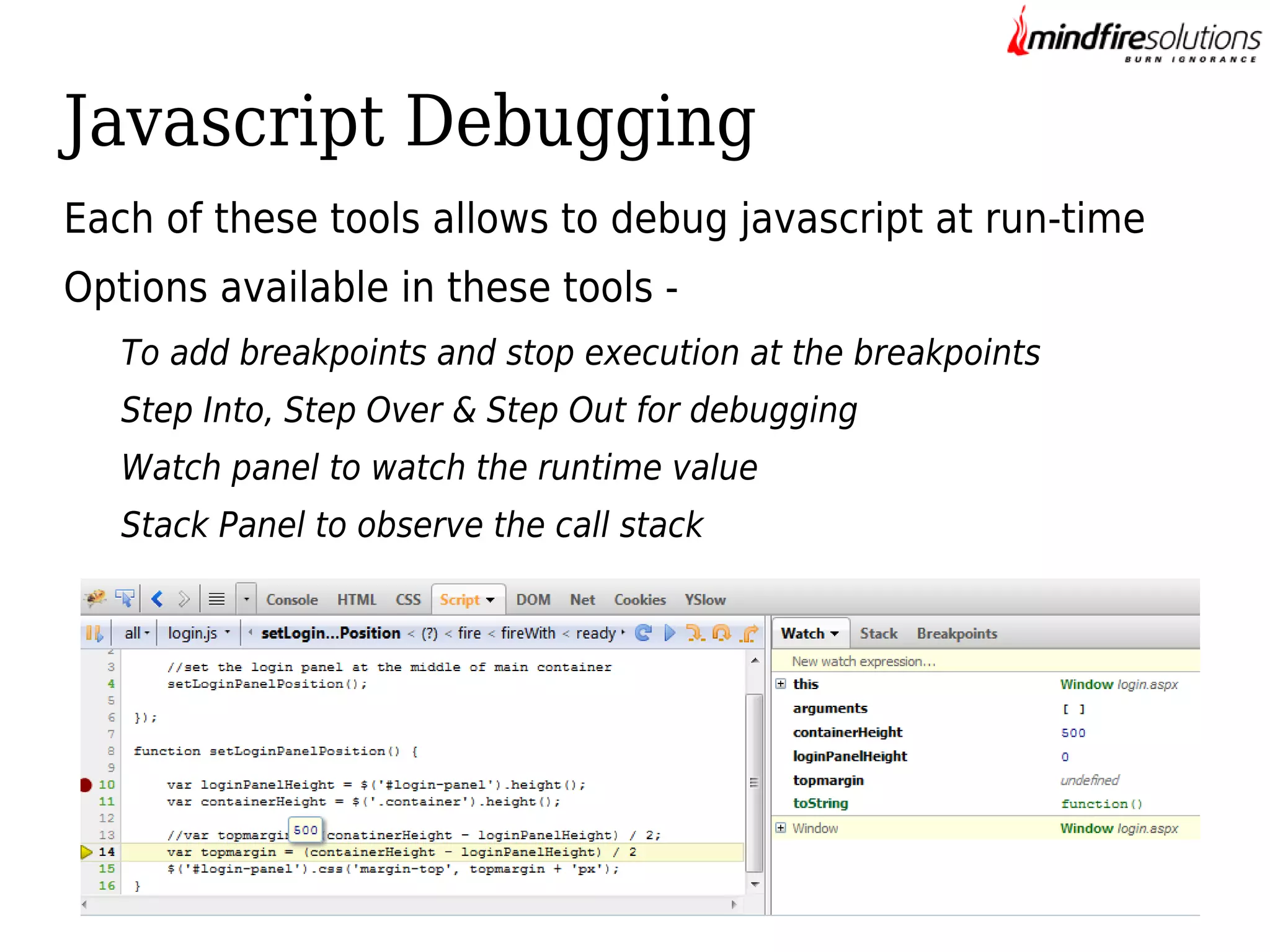
Task: Click the Firebug bug logo icon
Action: tap(95, 598)
